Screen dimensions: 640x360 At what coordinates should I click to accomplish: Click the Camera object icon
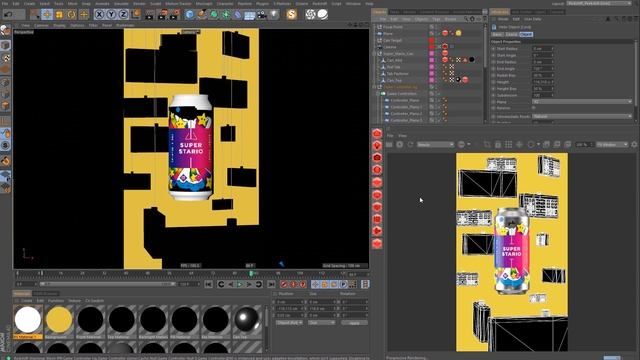pos(262,15)
